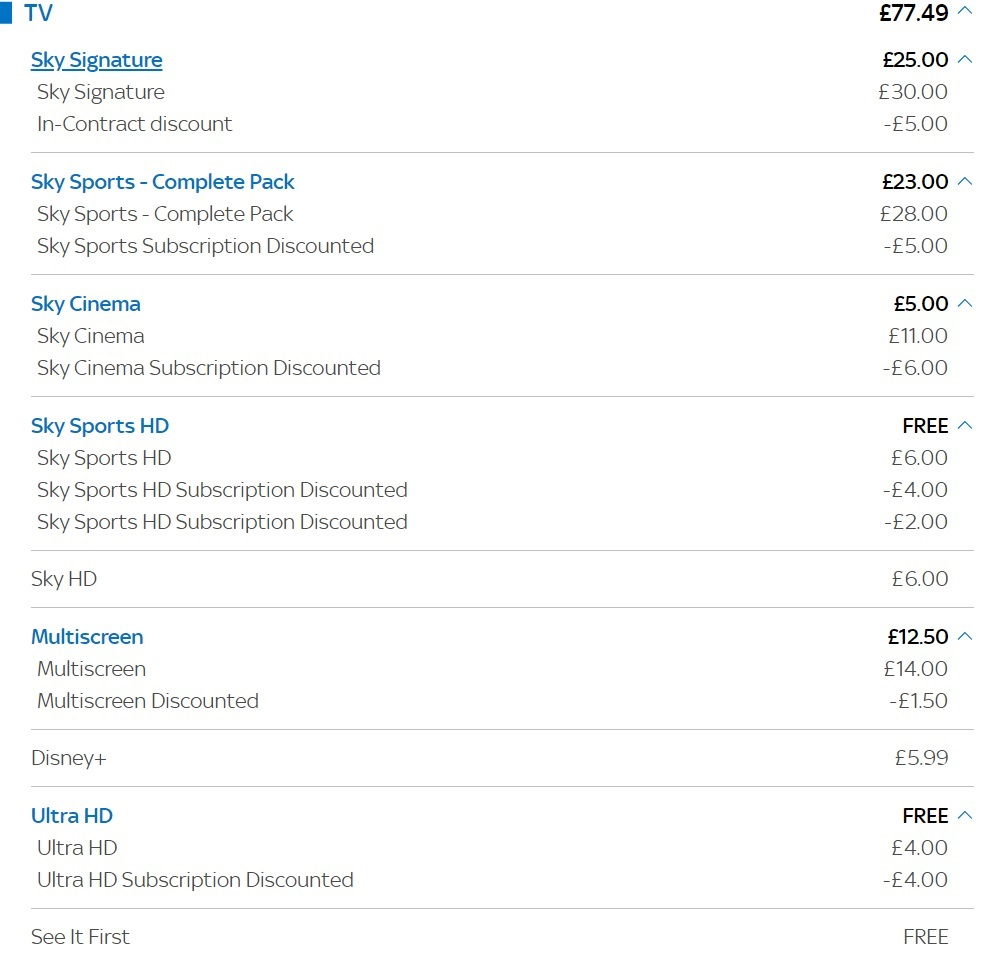This screenshot has width=983, height=957.
Task: Click the TV total £77.49 amount
Action: 913,13
